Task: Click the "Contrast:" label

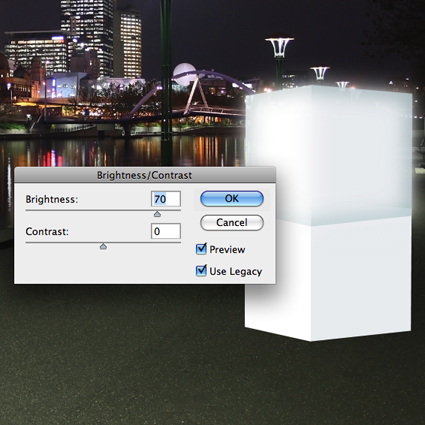Action: click(x=47, y=231)
